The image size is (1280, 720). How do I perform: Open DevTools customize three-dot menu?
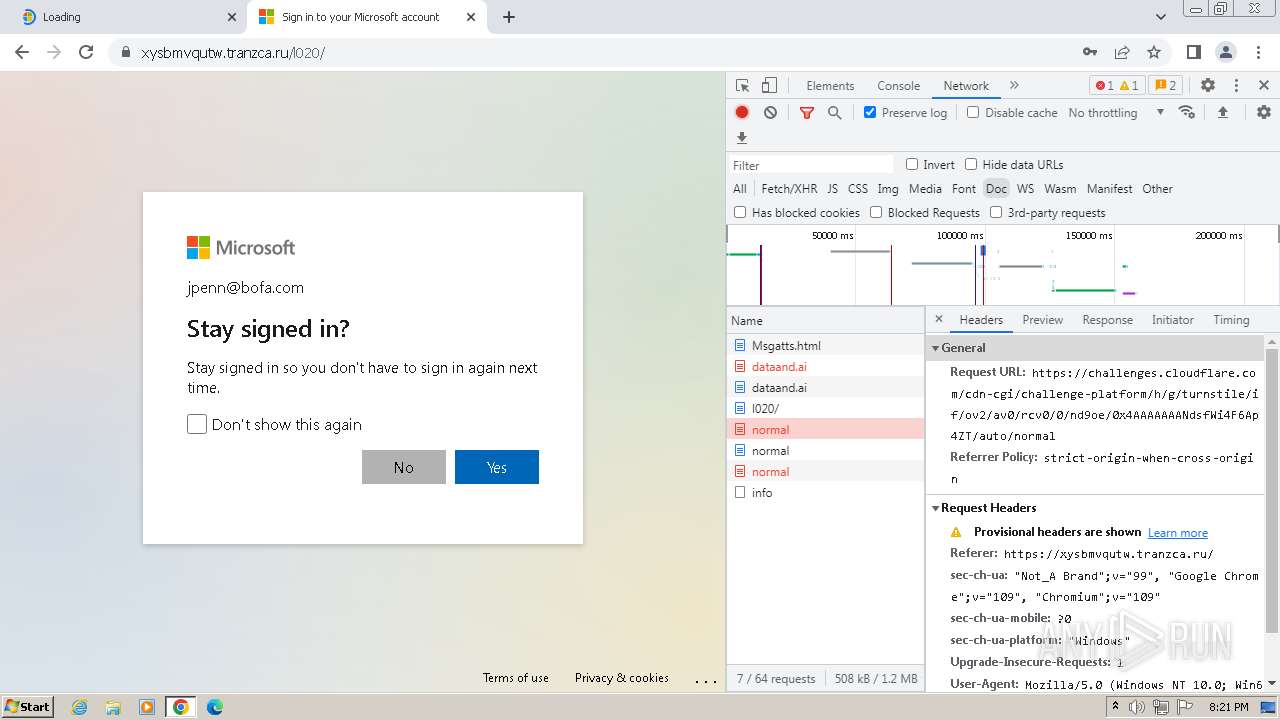point(1236,86)
